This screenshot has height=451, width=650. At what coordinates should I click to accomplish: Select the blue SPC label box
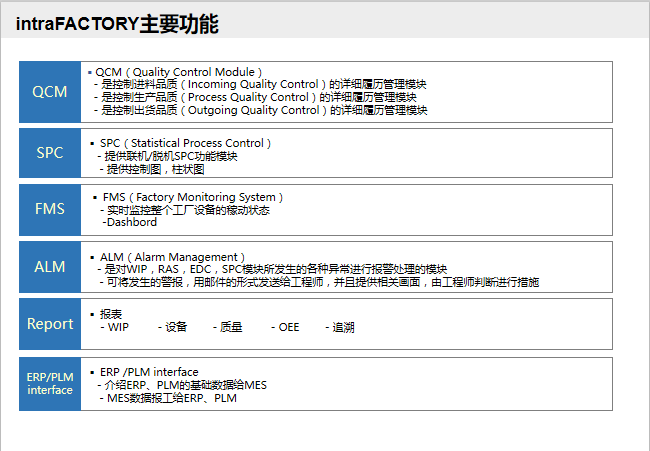[x=50, y=153]
